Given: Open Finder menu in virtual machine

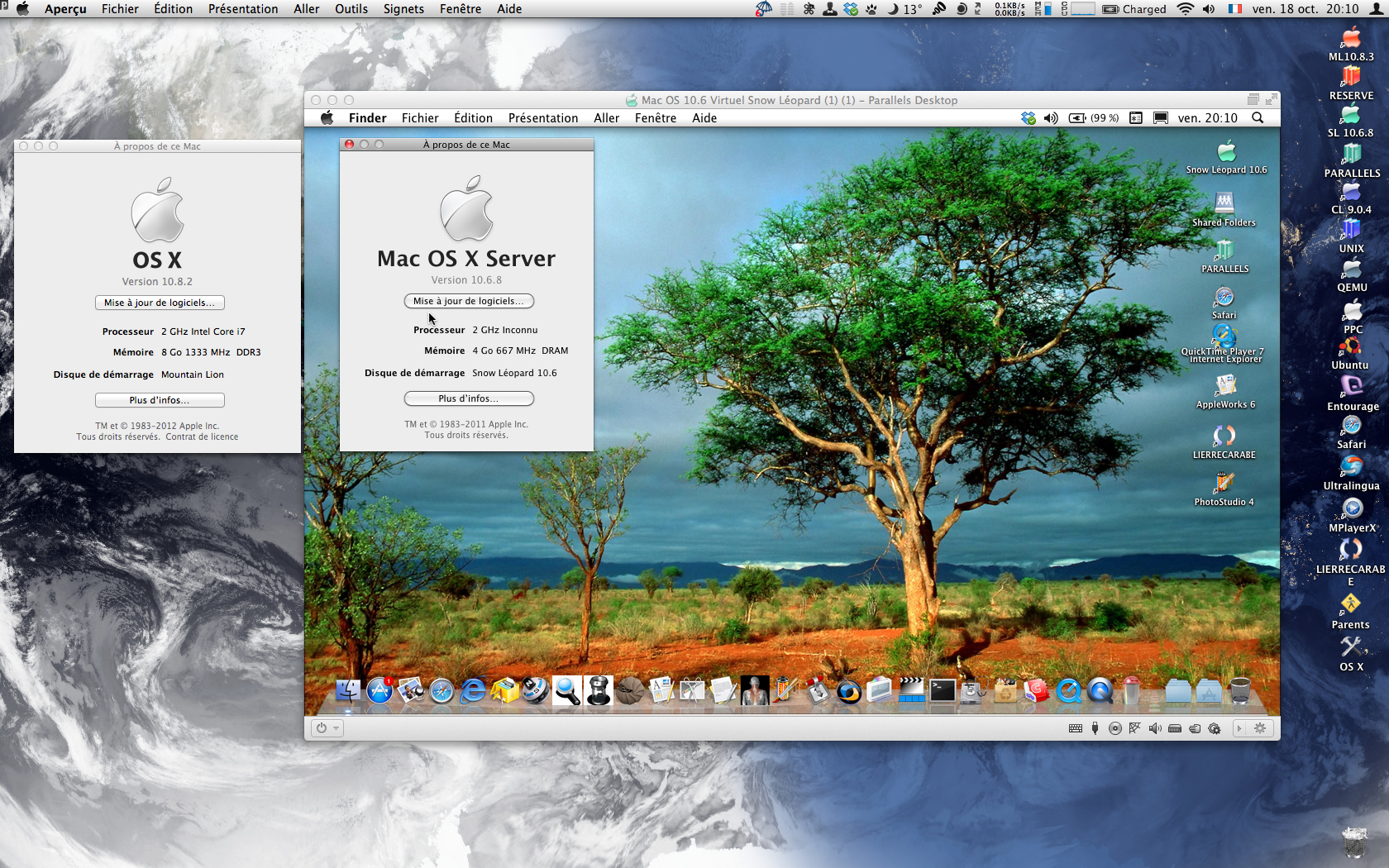Looking at the screenshot, I should (x=368, y=118).
